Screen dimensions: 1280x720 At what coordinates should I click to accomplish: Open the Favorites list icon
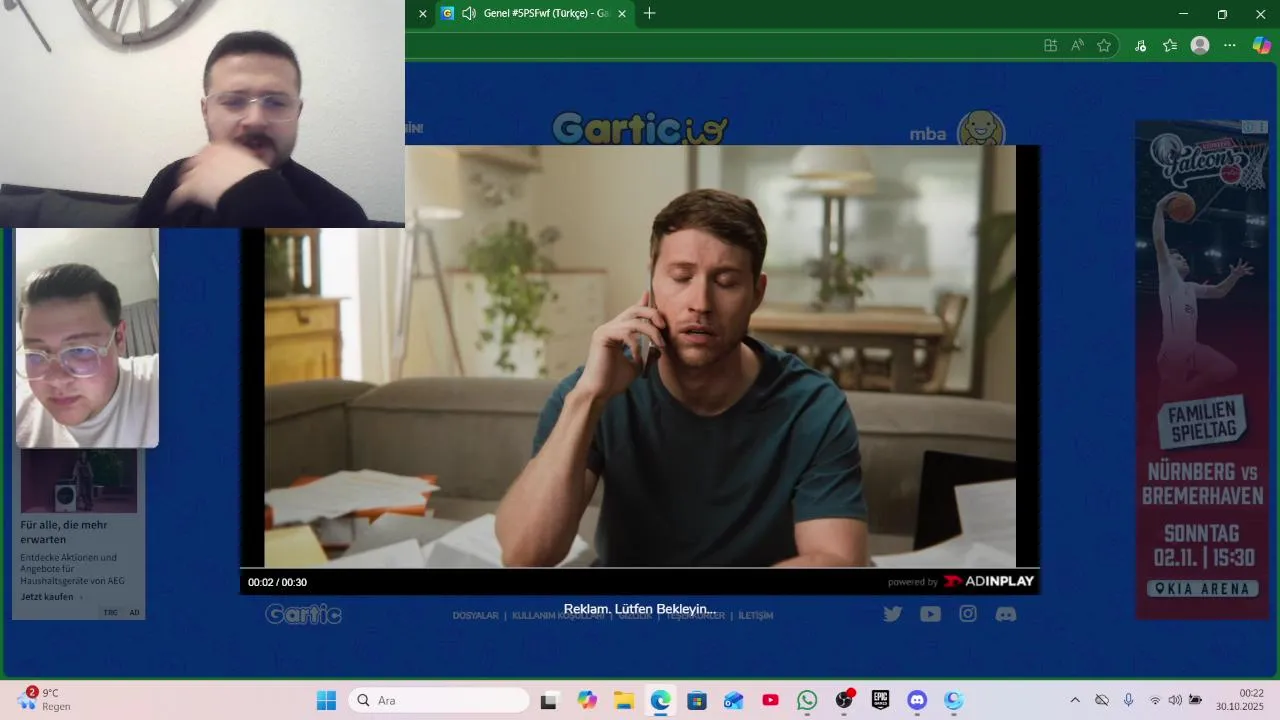pyautogui.click(x=1170, y=45)
